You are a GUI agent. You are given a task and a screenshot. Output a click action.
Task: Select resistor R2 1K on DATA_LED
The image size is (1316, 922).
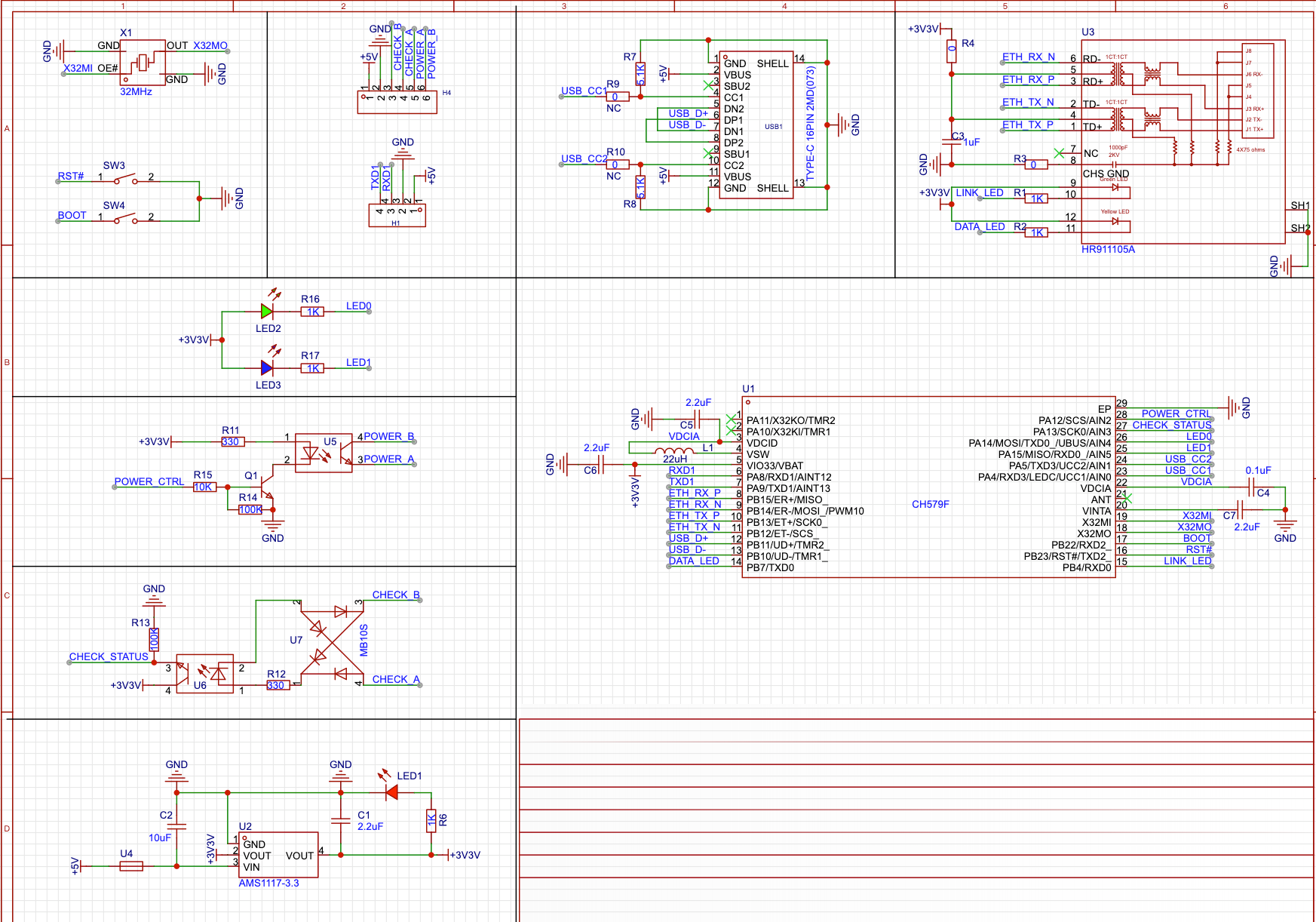1037,232
